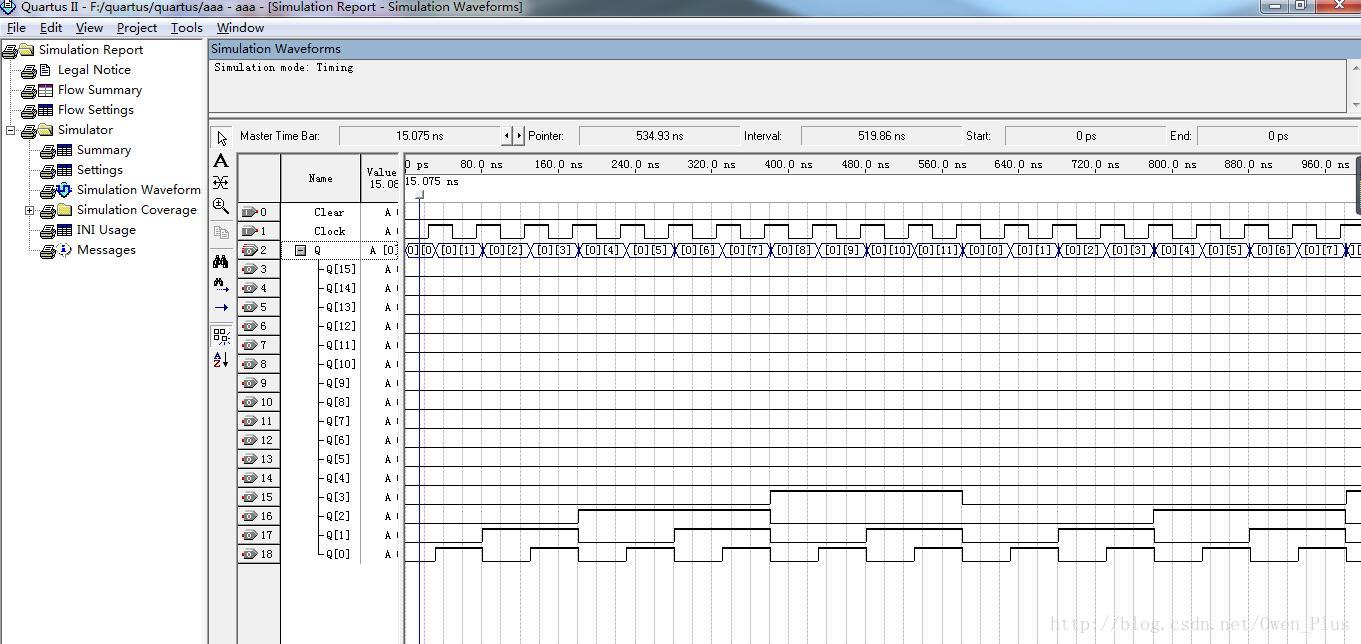1361x644 pixels.
Task: Click the Q[0] output pin icon
Action: click(x=249, y=554)
